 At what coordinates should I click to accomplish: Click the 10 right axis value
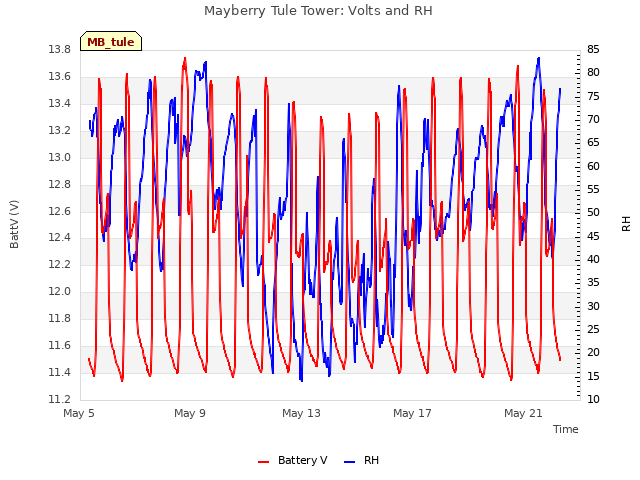(593, 399)
